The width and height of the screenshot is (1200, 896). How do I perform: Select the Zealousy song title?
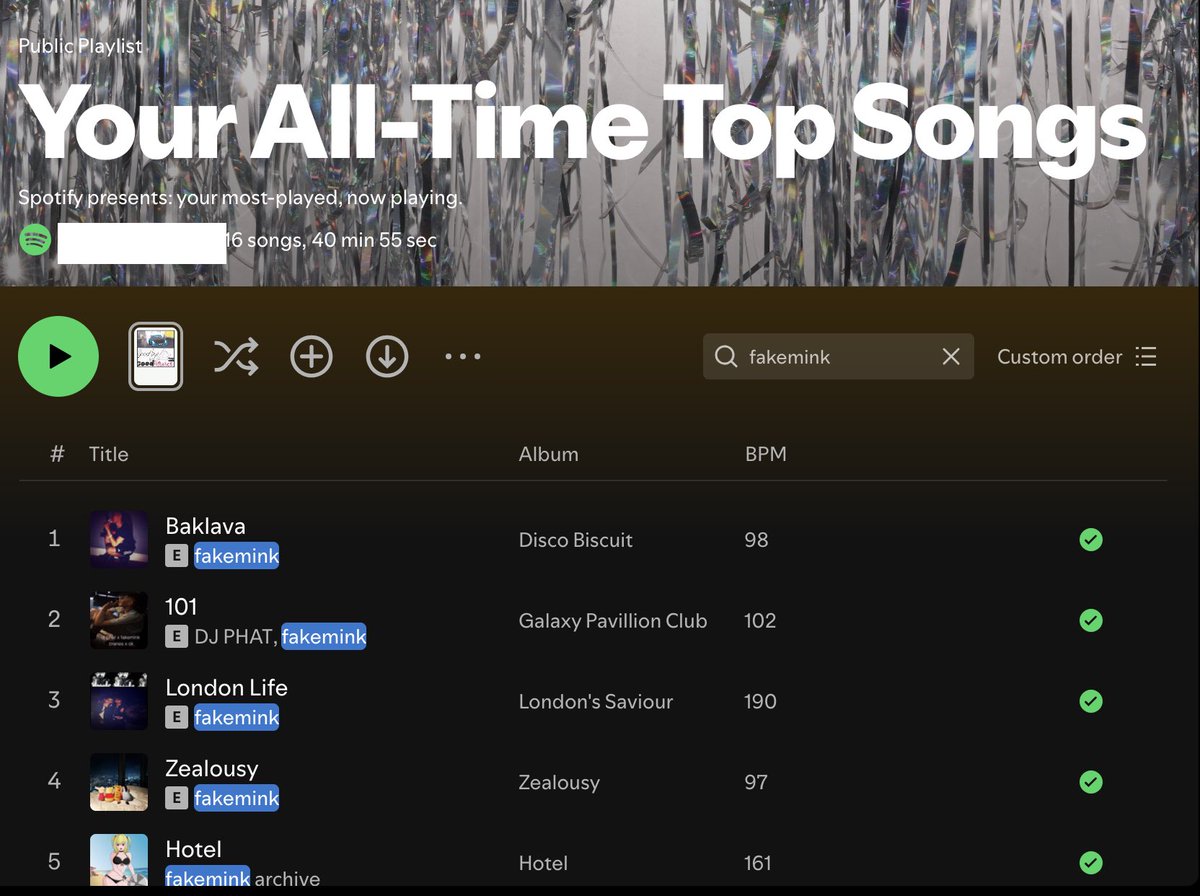point(212,769)
